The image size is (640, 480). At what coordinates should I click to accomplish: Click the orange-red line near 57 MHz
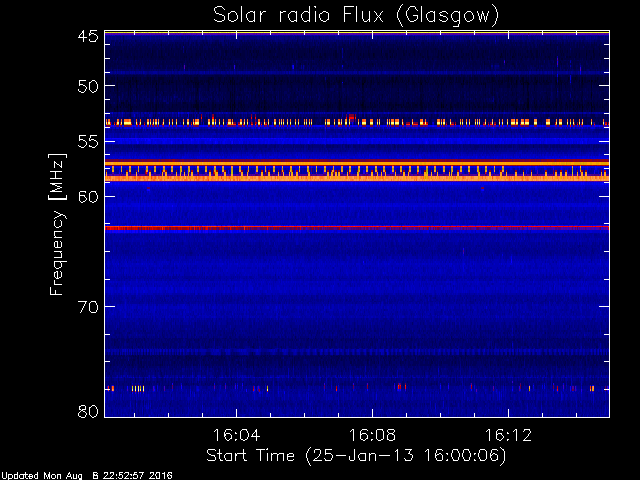(357, 163)
